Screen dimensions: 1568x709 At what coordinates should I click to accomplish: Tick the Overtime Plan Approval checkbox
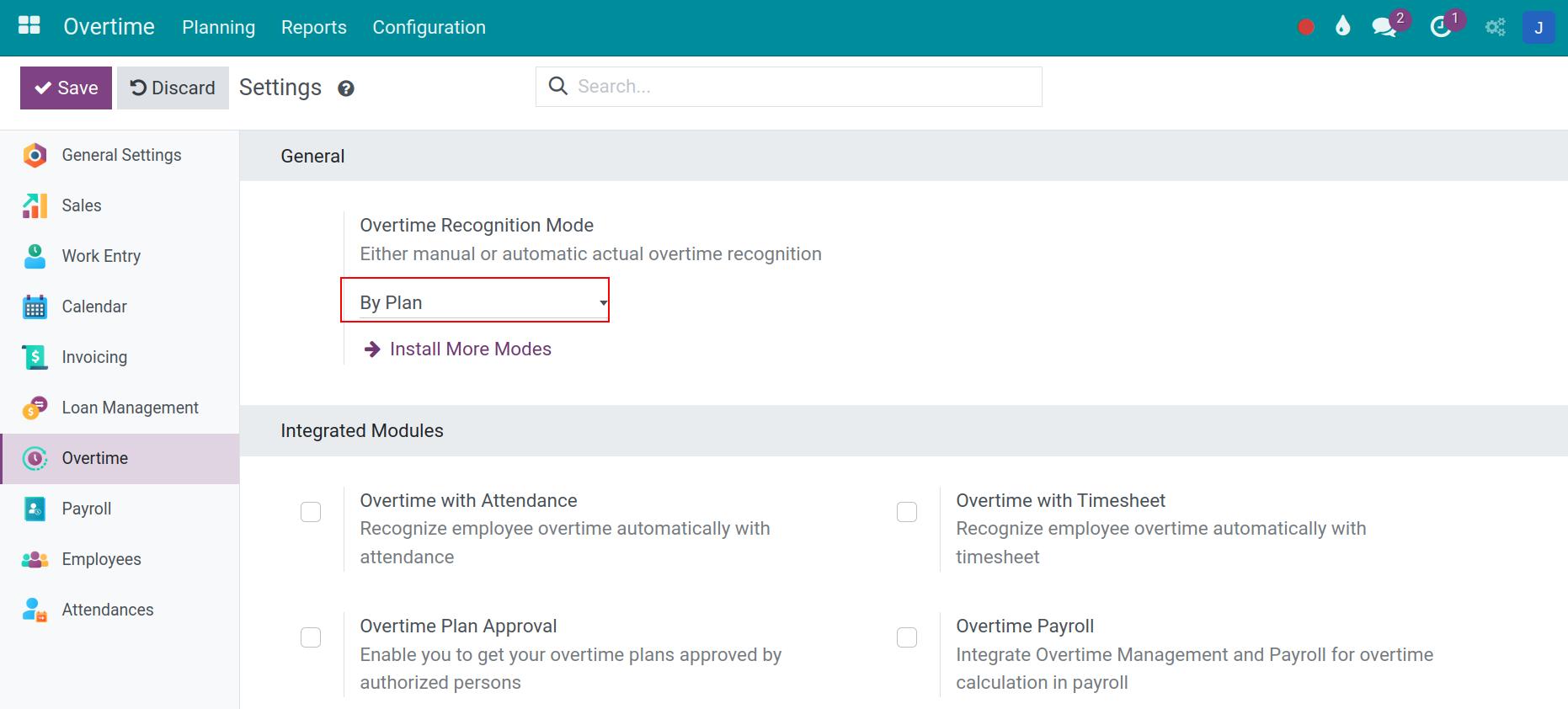pos(311,637)
